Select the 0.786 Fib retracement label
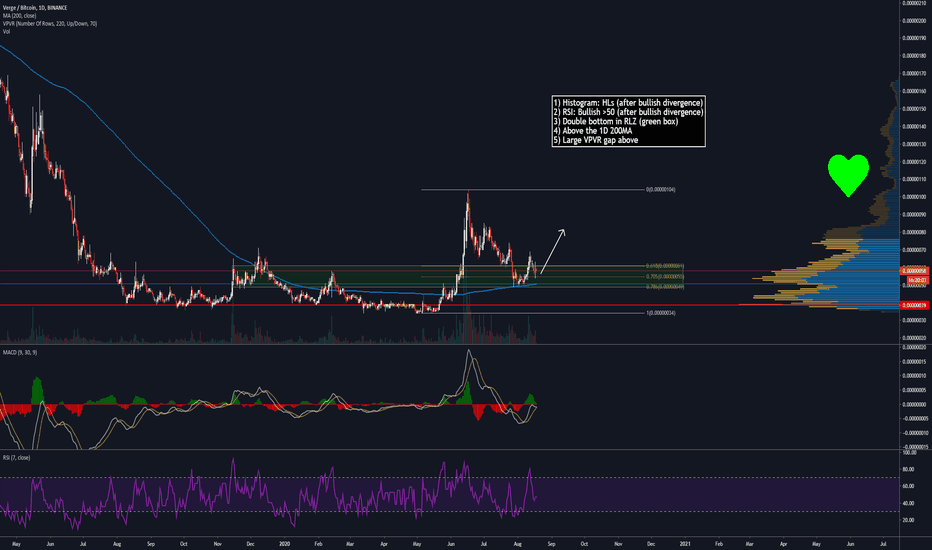This screenshot has width=932, height=550. (665, 287)
